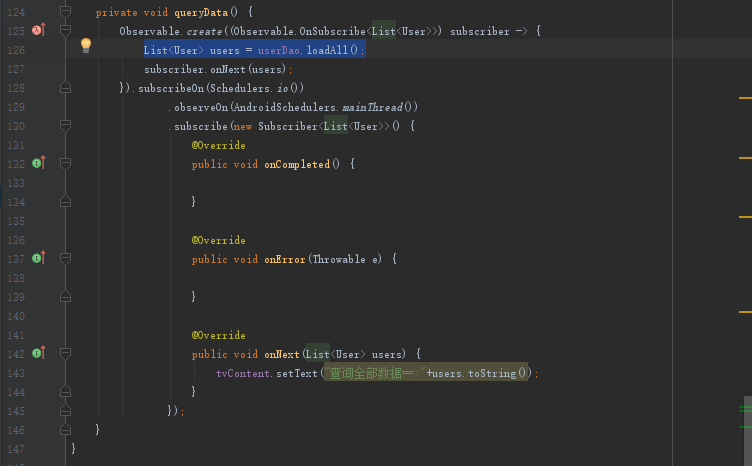Collapse the onError method fold on line 137

66,258
